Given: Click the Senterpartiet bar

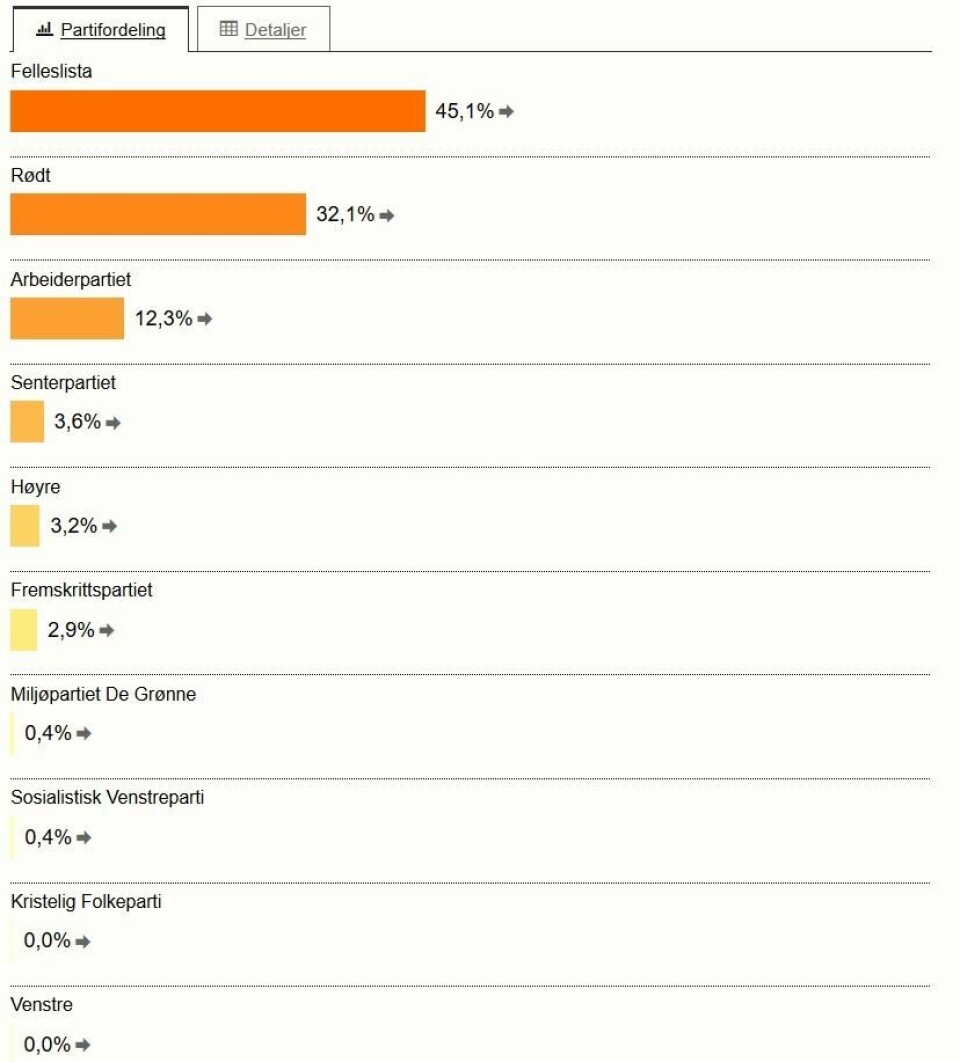Looking at the screenshot, I should 27,422.
